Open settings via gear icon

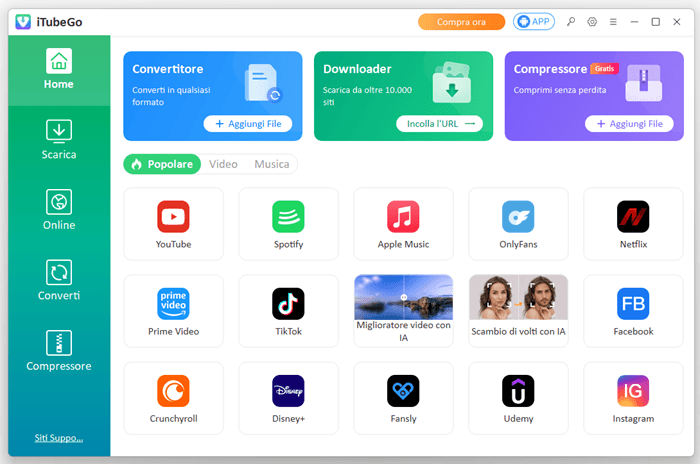[x=592, y=21]
